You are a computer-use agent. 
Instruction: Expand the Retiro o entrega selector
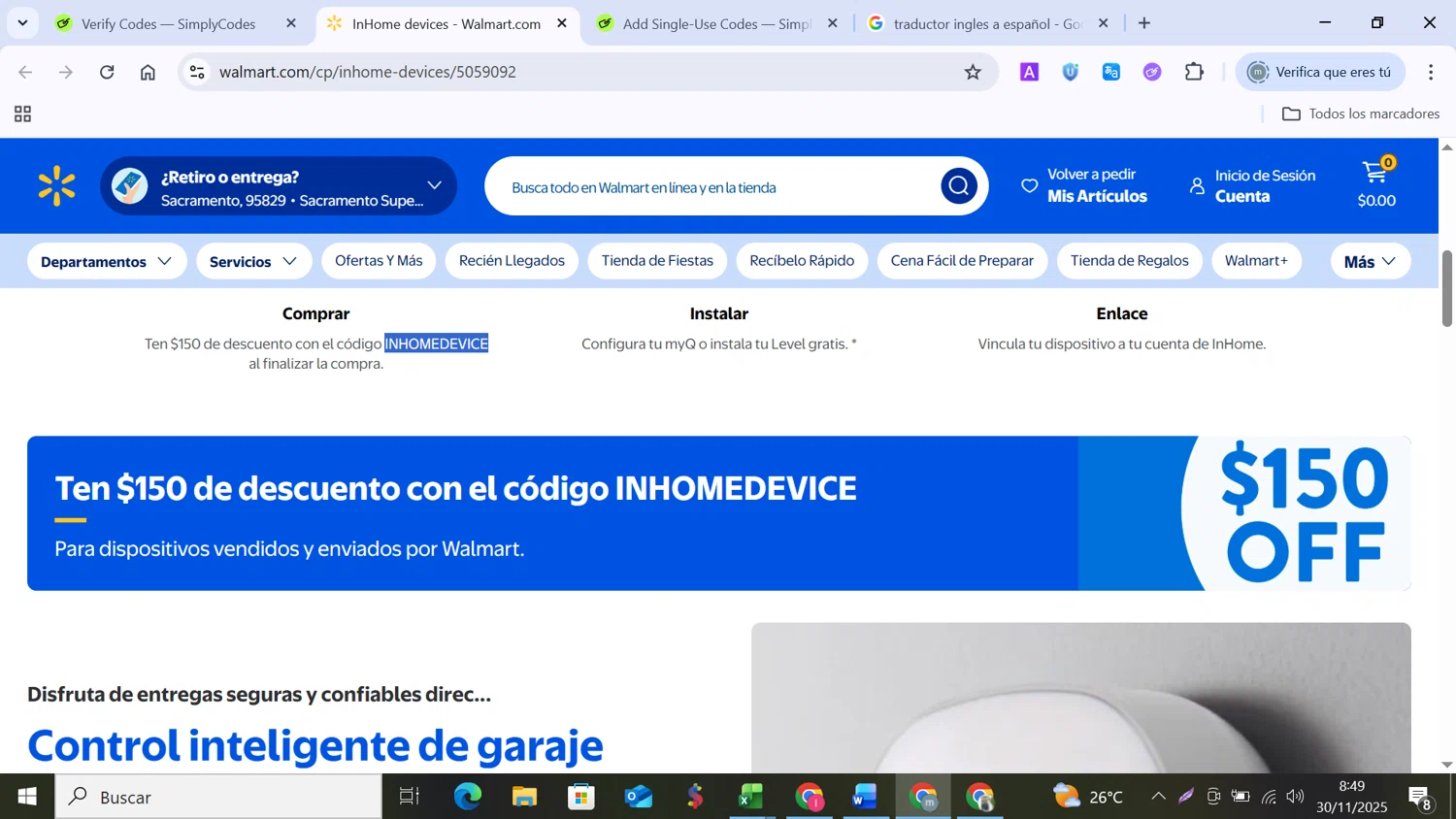pos(279,186)
